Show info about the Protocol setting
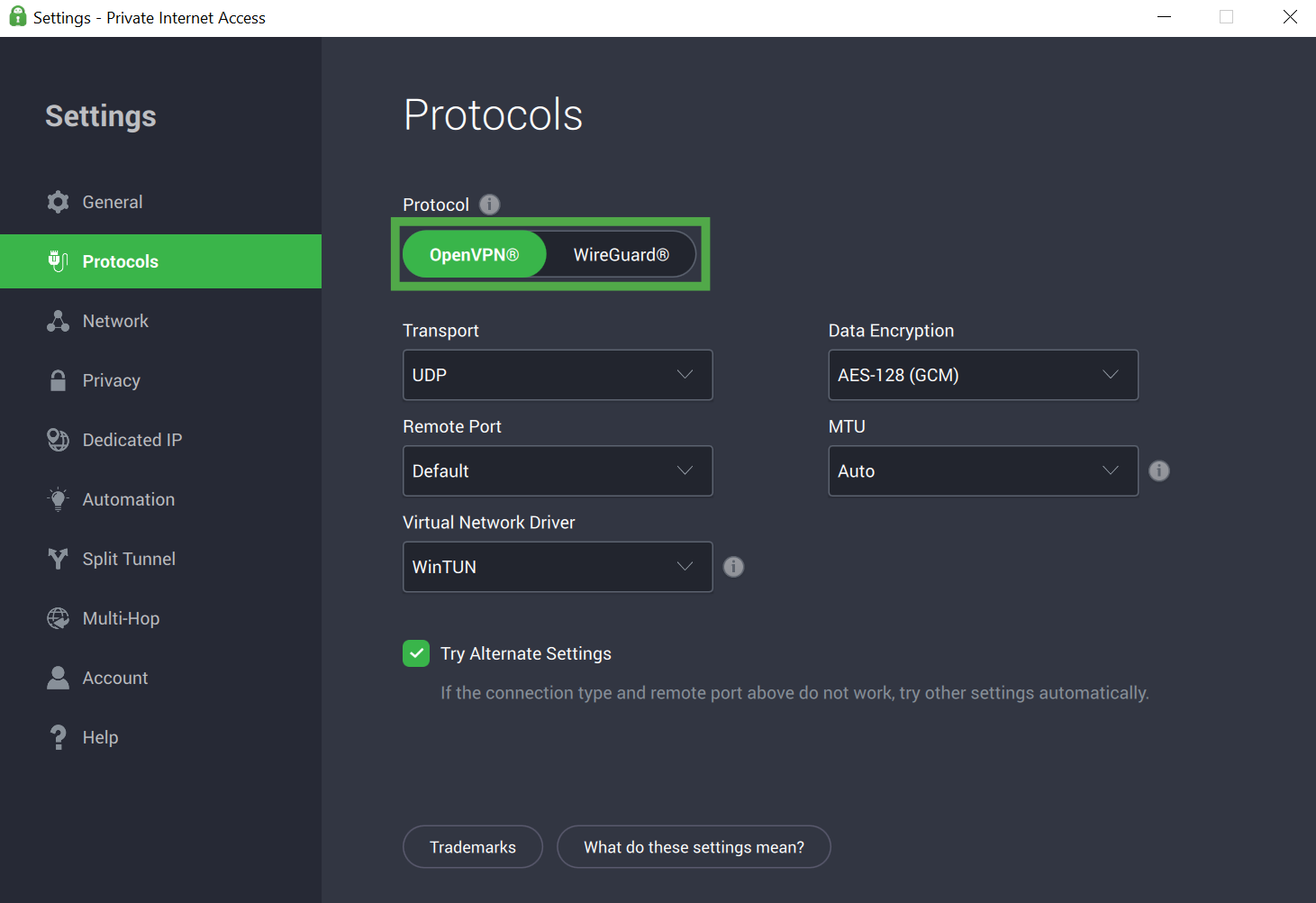This screenshot has width=1316, height=903. click(489, 205)
